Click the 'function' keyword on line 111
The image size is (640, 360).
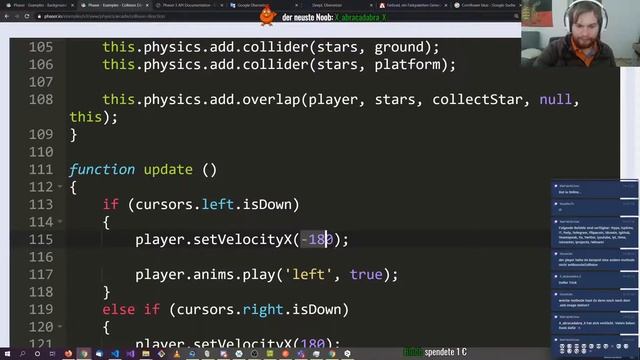102,169
